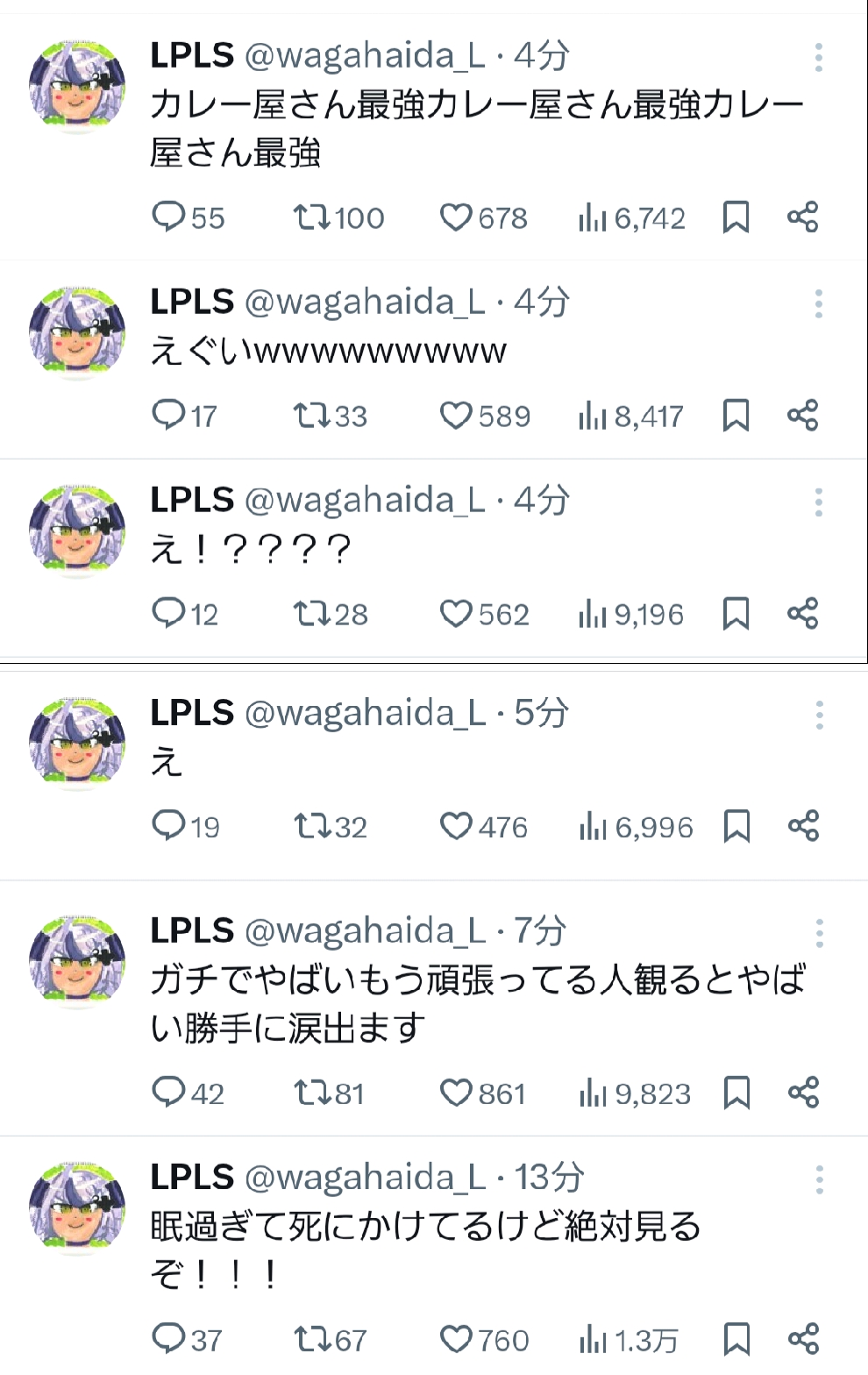Image resolution: width=868 pixels, height=1375 pixels.
Task: Reply to the tweet with 55 comments
Action: pyautogui.click(x=189, y=217)
